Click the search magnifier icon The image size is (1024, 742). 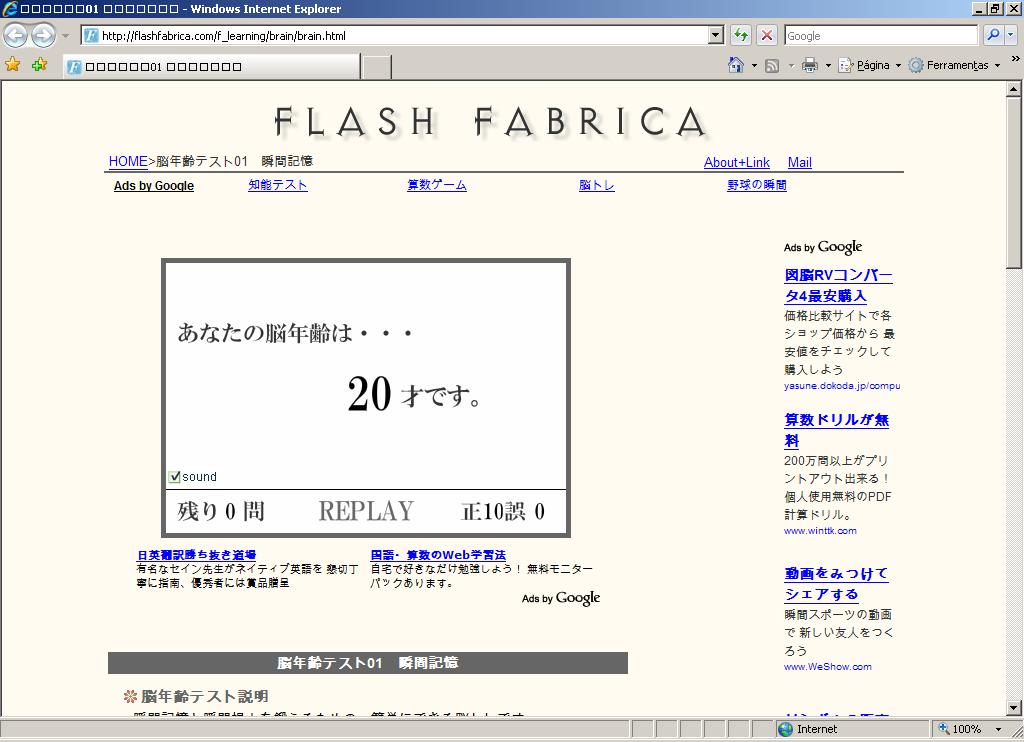pos(992,36)
